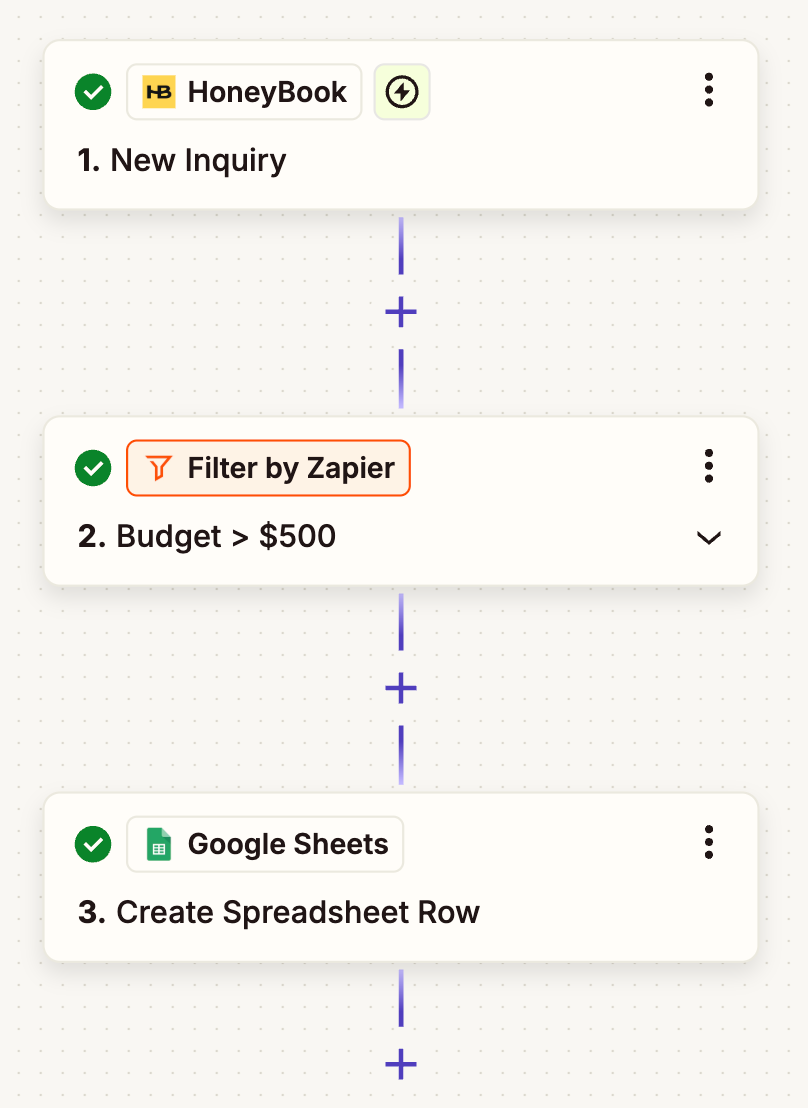Open the 1. New Inquiry step
This screenshot has height=1108, width=808.
click(182, 160)
